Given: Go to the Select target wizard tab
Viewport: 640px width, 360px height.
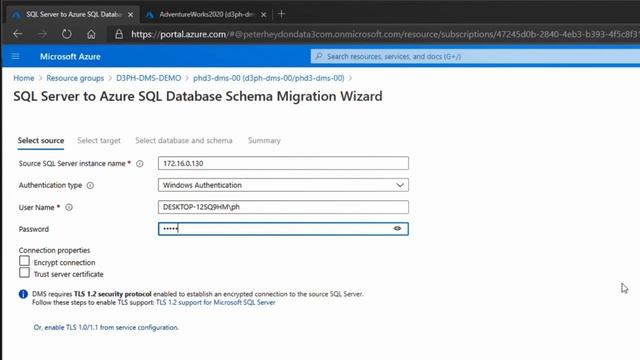Looking at the screenshot, I should click(x=99, y=140).
